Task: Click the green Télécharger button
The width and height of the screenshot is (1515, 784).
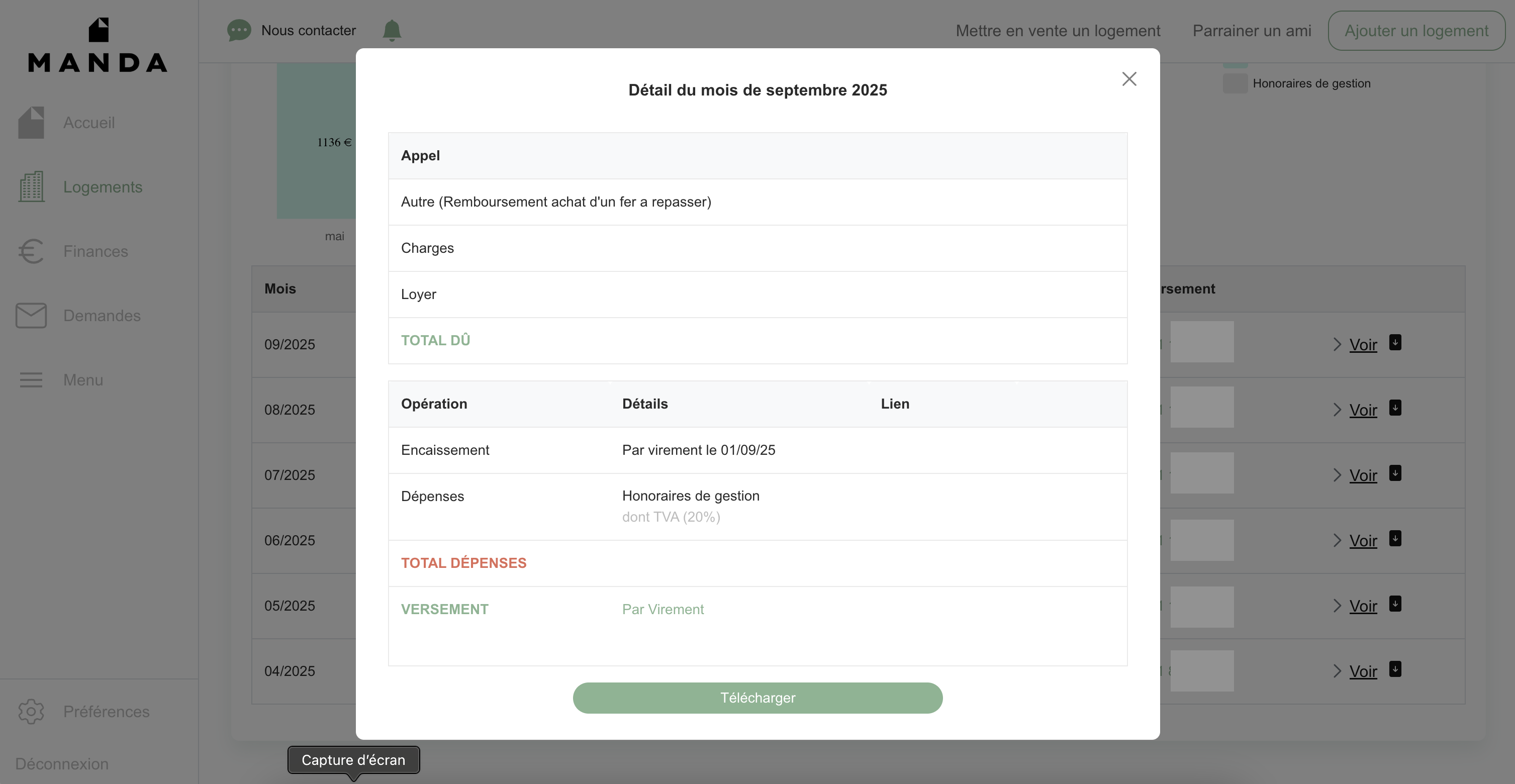Action: point(757,698)
